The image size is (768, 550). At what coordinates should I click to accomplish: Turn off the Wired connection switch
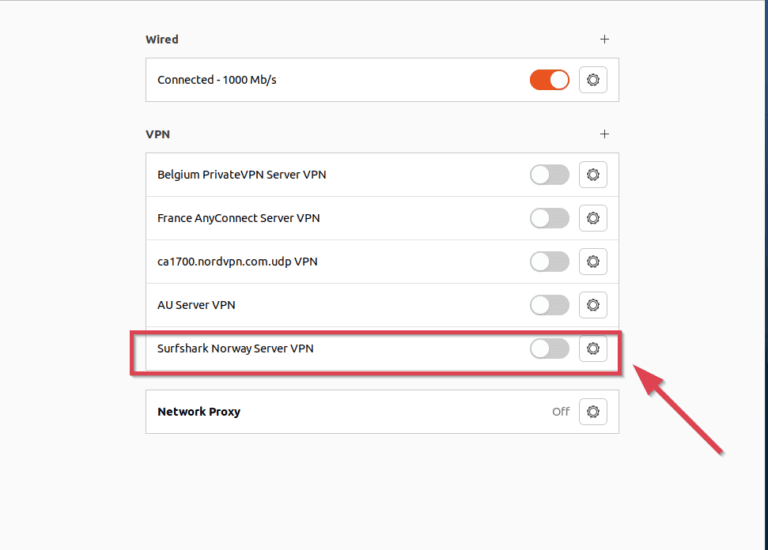[x=549, y=80]
